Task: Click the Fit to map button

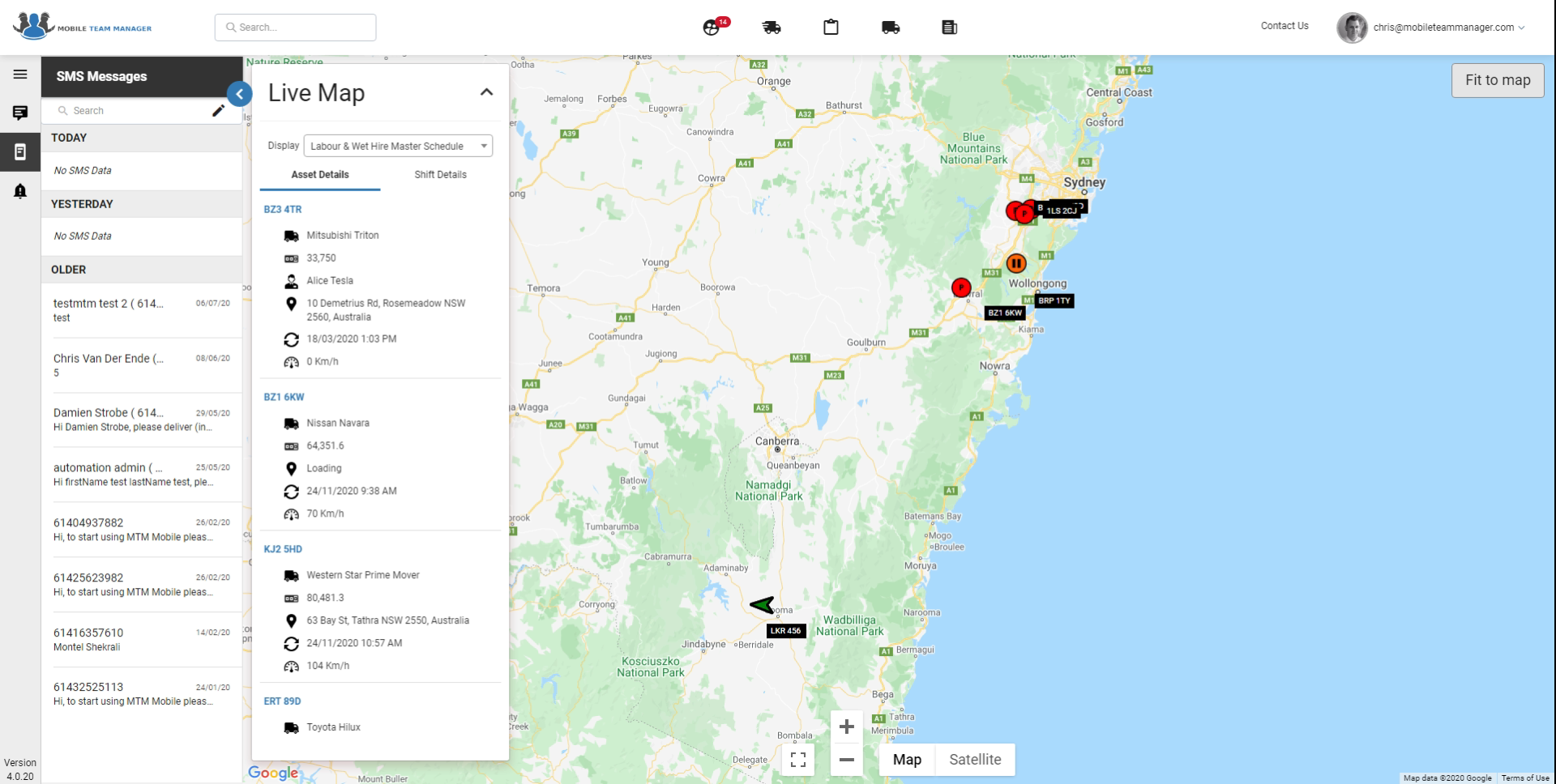Action: click(x=1498, y=80)
